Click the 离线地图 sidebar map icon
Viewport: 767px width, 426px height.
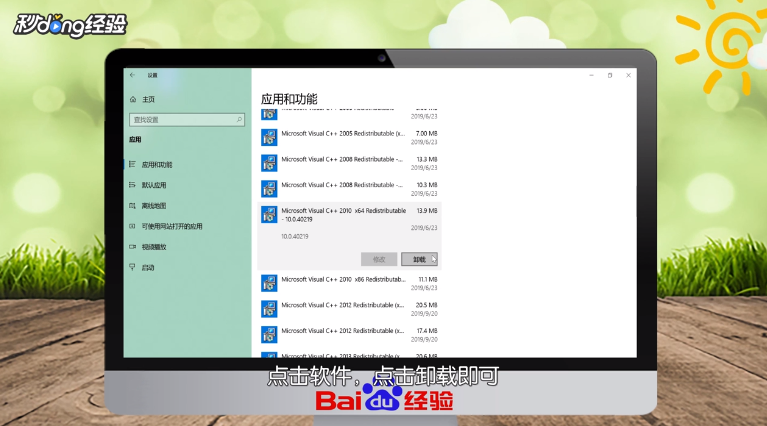pos(132,205)
